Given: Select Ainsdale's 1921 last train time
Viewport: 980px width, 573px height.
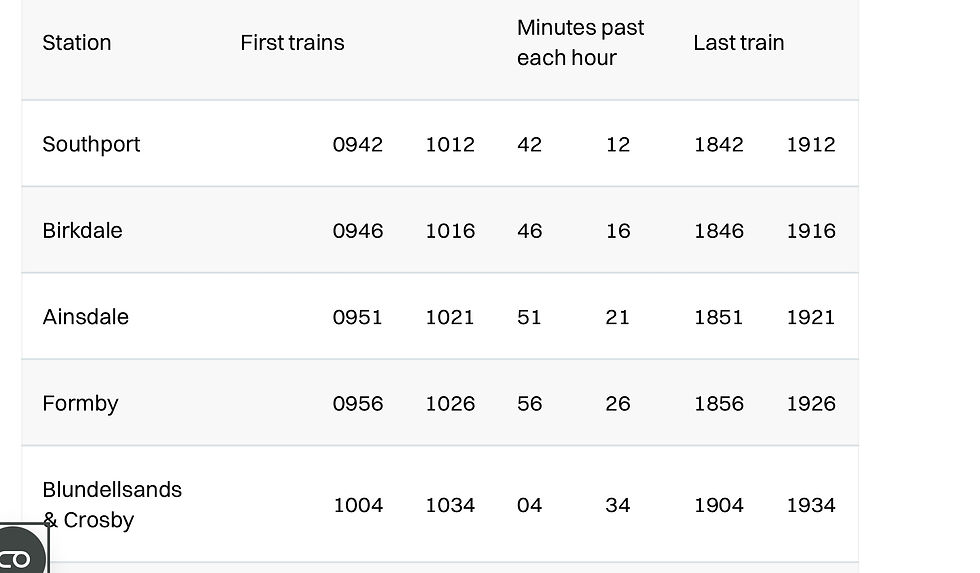Looking at the screenshot, I should (x=810, y=317).
